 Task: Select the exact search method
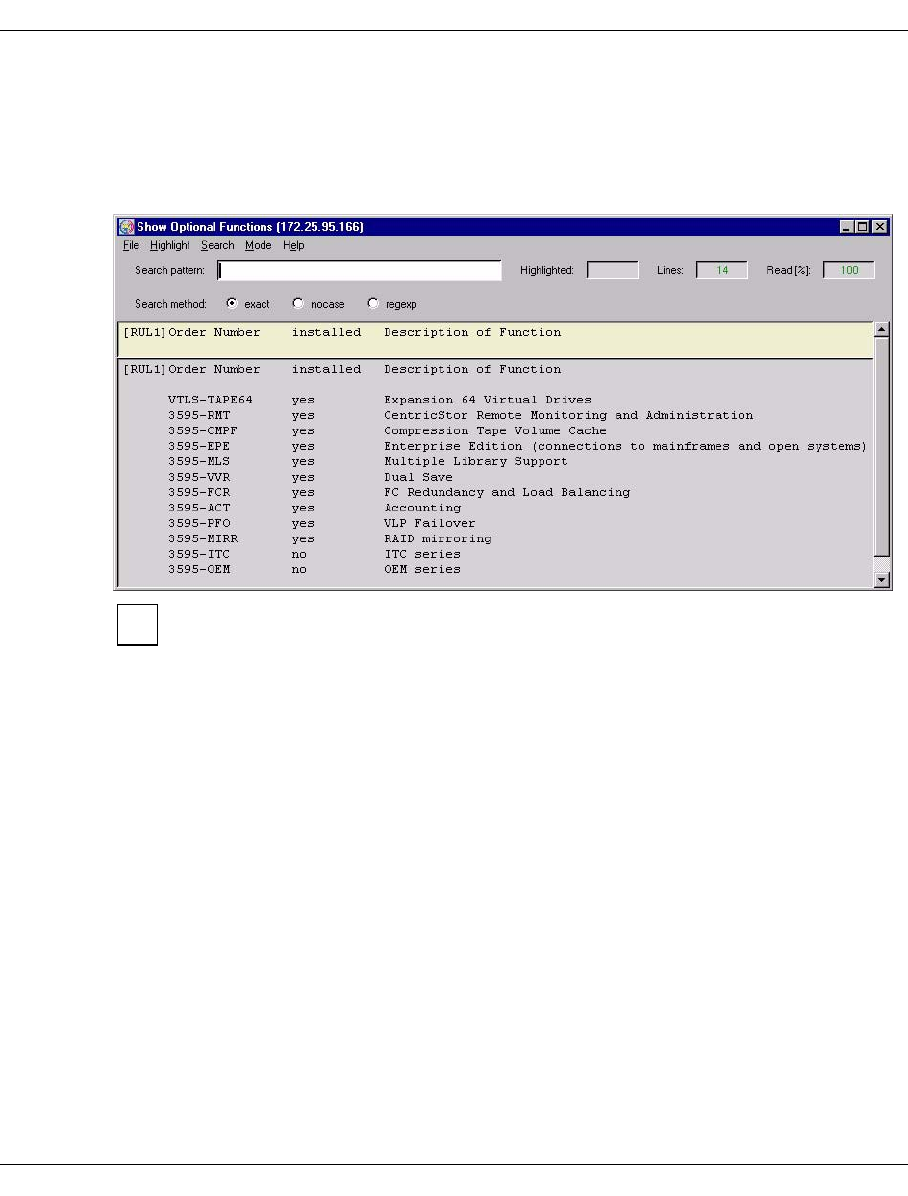tap(232, 304)
